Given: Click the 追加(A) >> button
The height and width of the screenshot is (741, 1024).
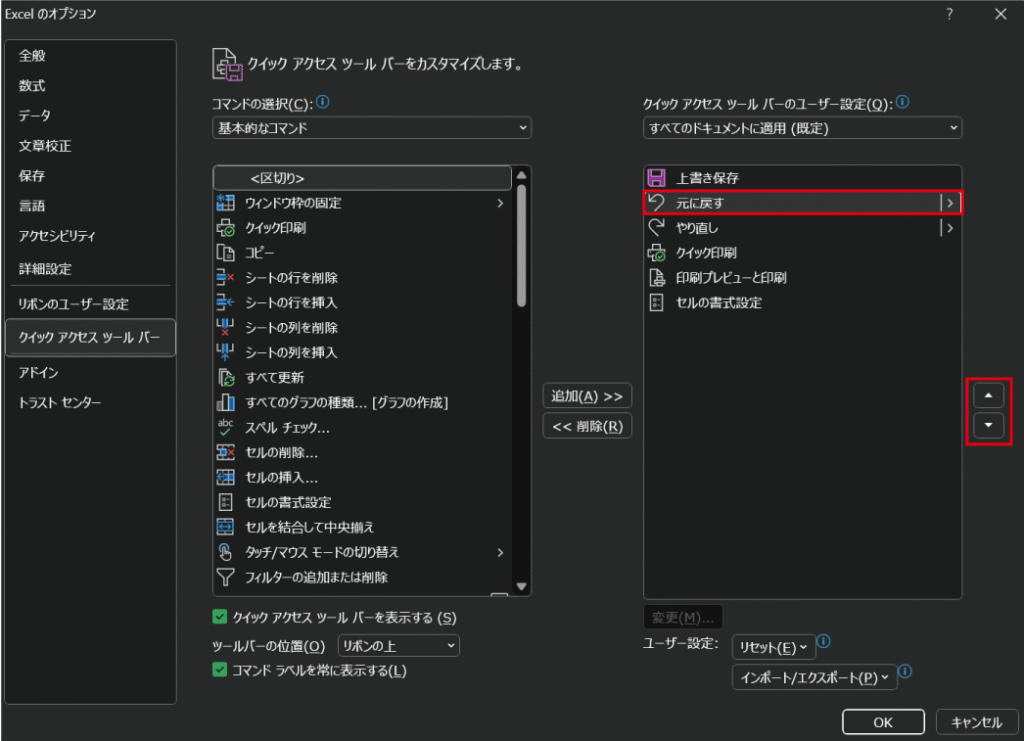Looking at the screenshot, I should pyautogui.click(x=587, y=396).
